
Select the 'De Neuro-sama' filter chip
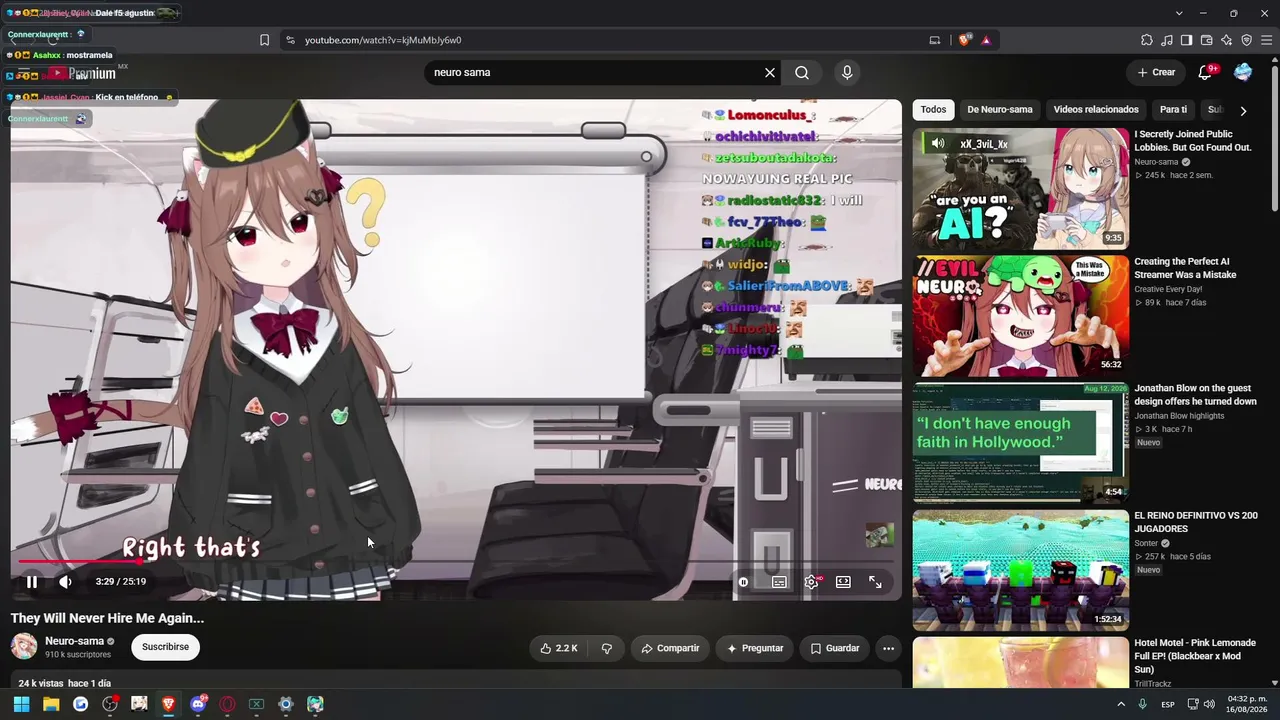coord(1000,110)
